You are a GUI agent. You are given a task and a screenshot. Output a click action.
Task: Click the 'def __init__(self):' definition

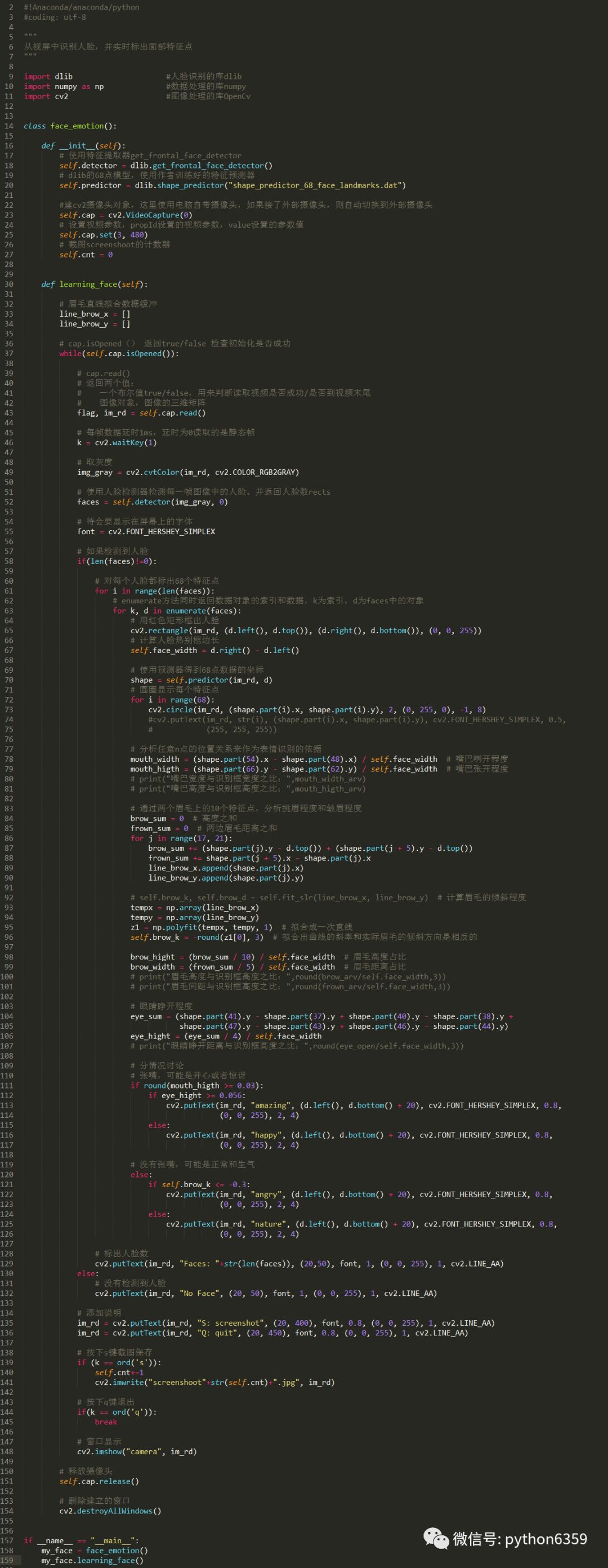tap(83, 146)
